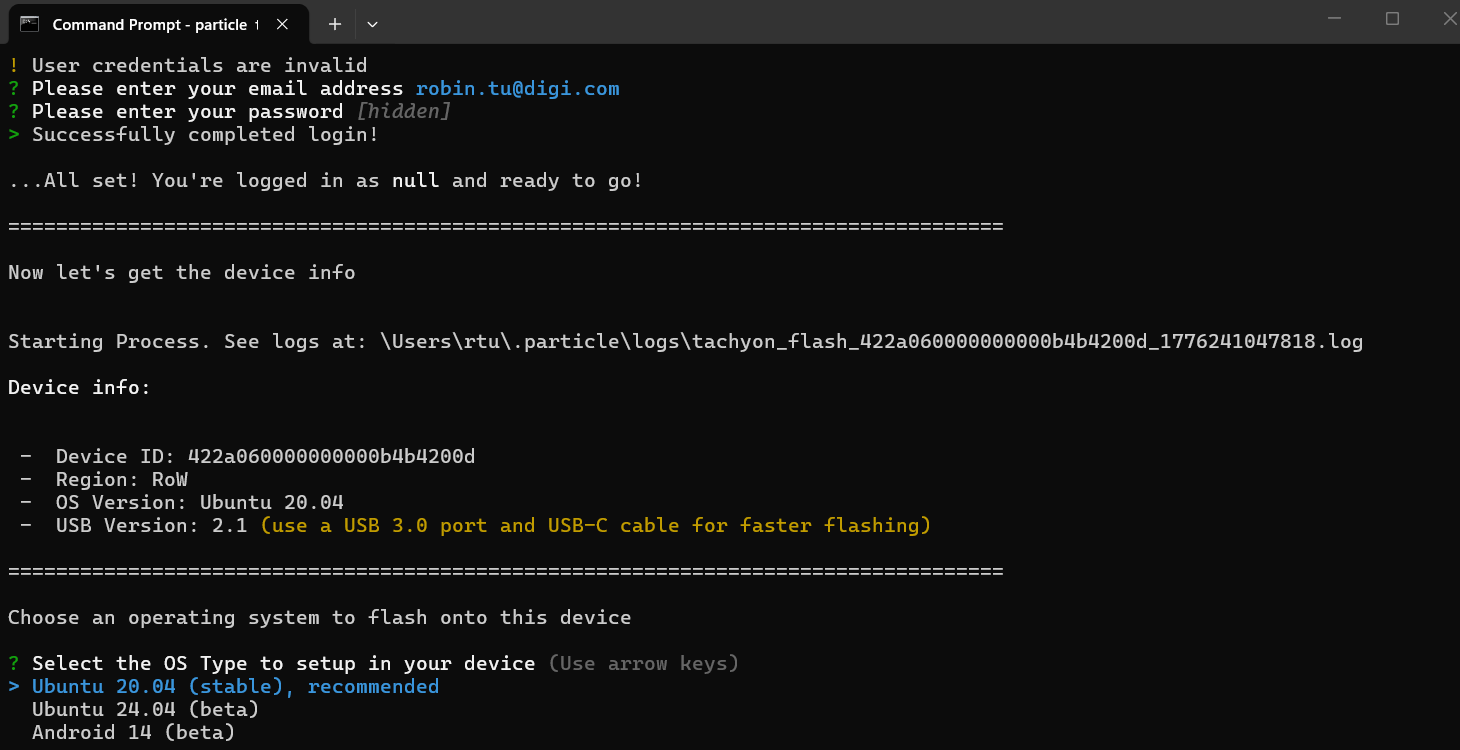
Task: Click the tachyon_flash log file path
Action: 870,341
